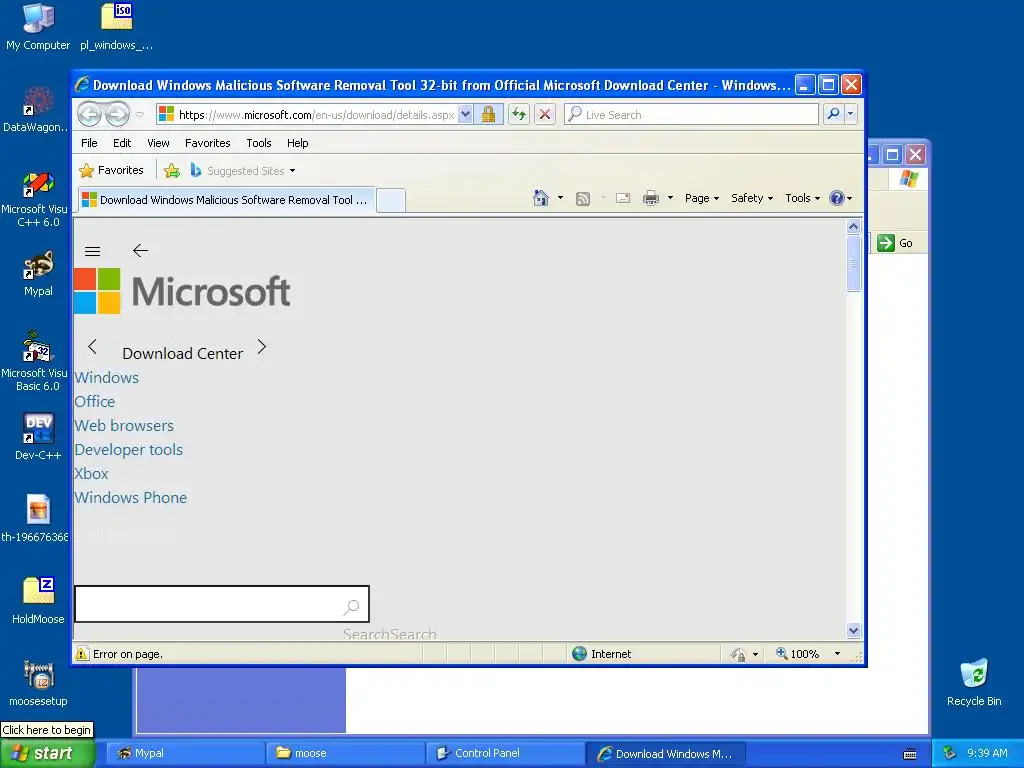Image resolution: width=1024 pixels, height=768 pixels.
Task: Click the left chevron by Download Center
Action: [x=92, y=347]
